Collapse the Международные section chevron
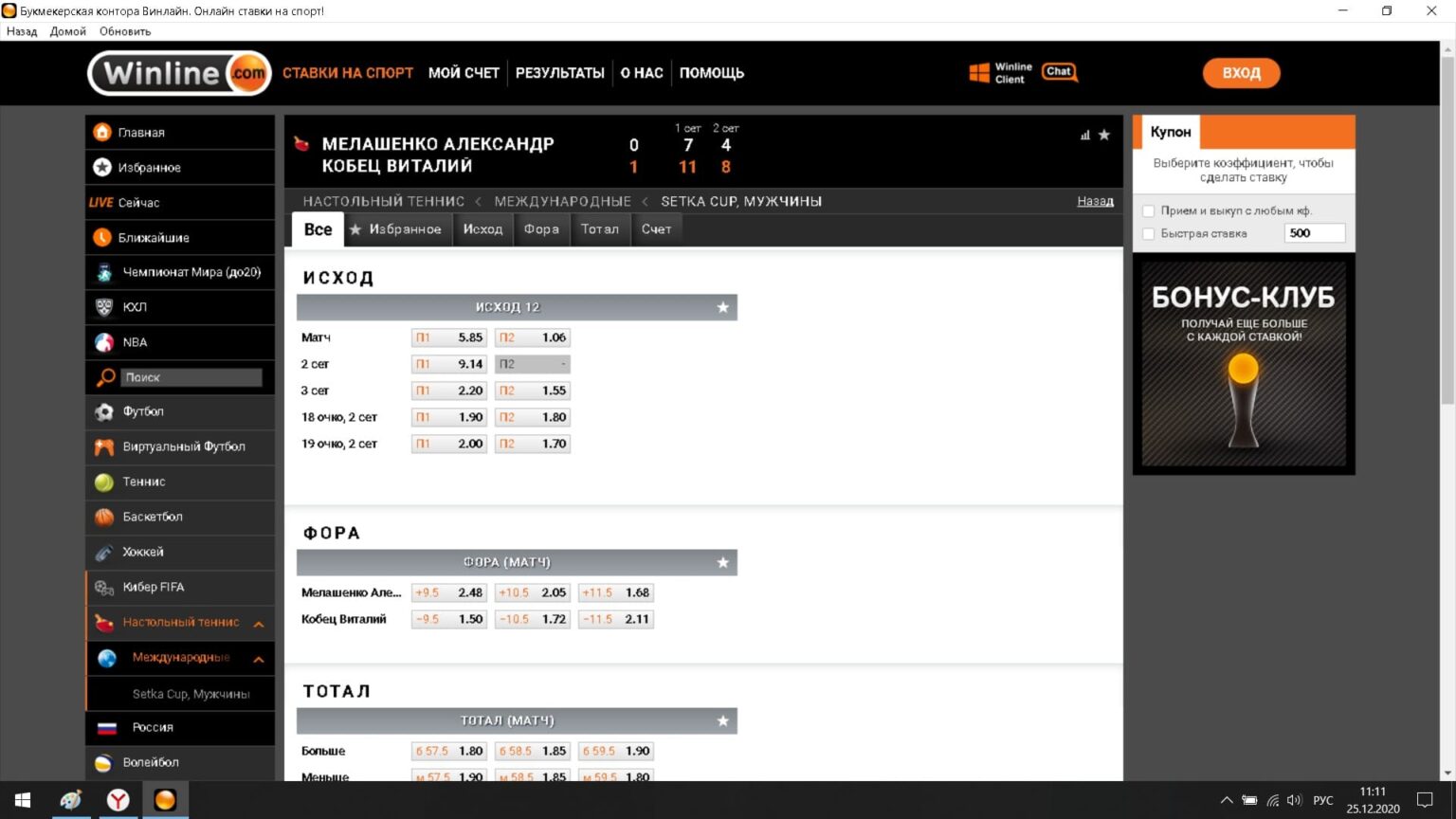This screenshot has height=819, width=1456. coord(258,659)
